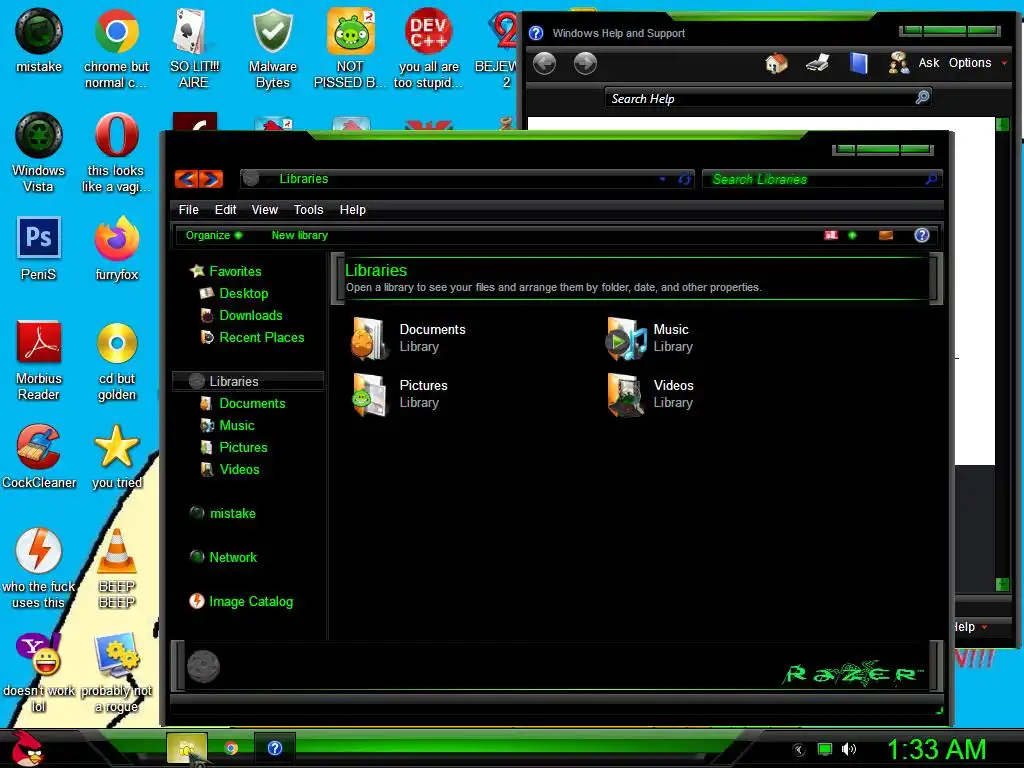This screenshot has width=1024, height=768.
Task: Click the Explorer taskbar button
Action: click(187, 748)
